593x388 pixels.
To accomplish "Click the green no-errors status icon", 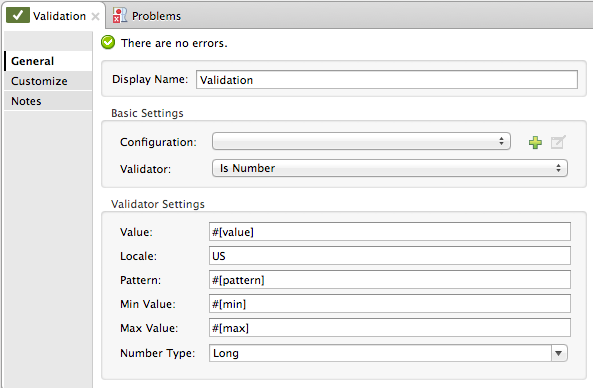I will click(x=108, y=42).
